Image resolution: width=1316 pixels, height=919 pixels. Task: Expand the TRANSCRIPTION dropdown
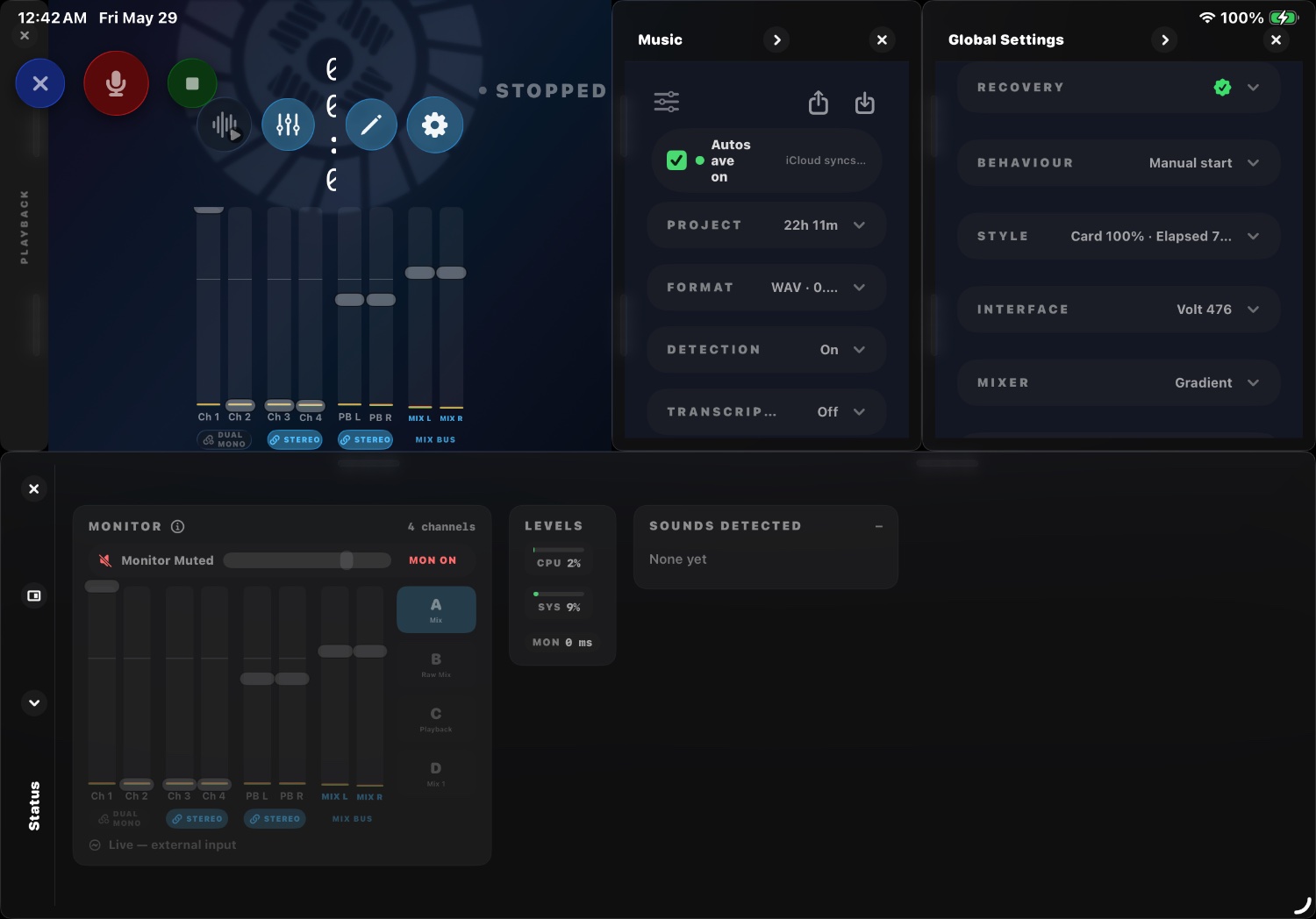click(x=766, y=412)
